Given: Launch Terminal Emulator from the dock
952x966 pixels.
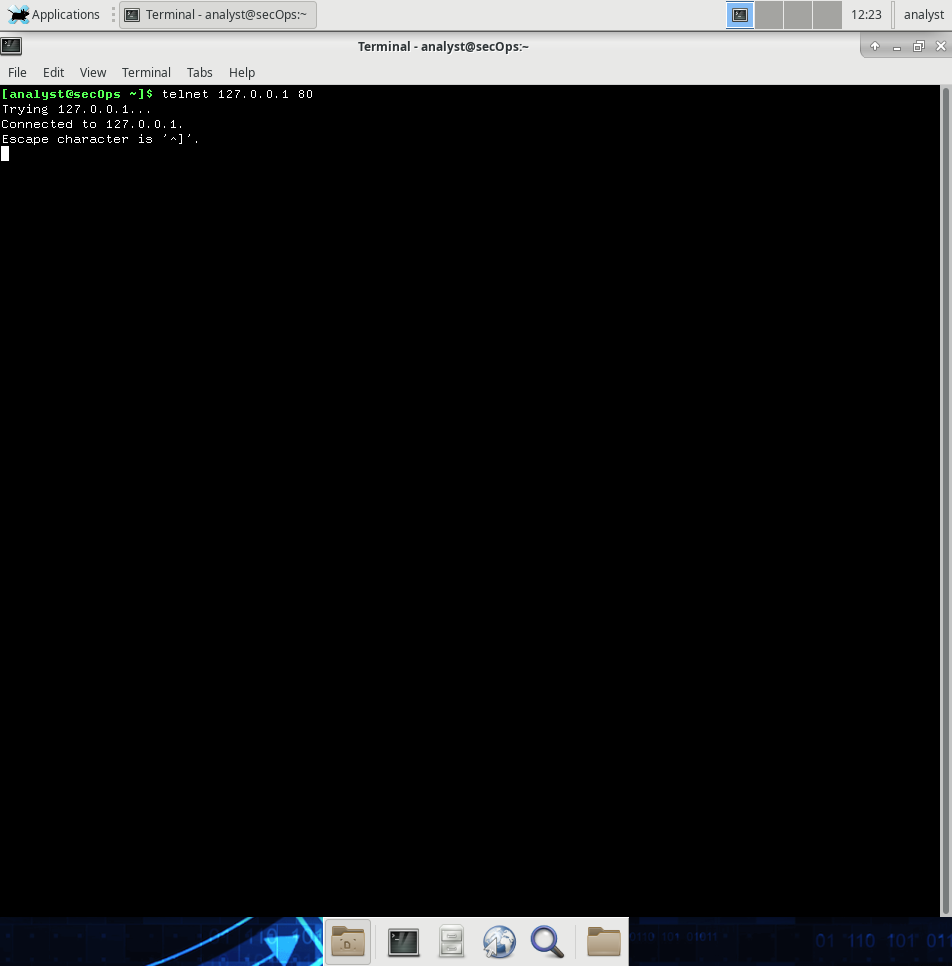Looking at the screenshot, I should [403, 941].
